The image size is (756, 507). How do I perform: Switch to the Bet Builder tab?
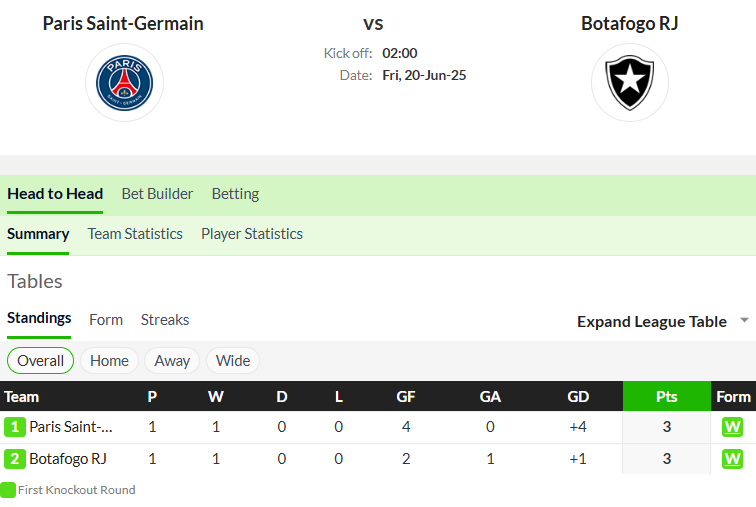click(157, 194)
